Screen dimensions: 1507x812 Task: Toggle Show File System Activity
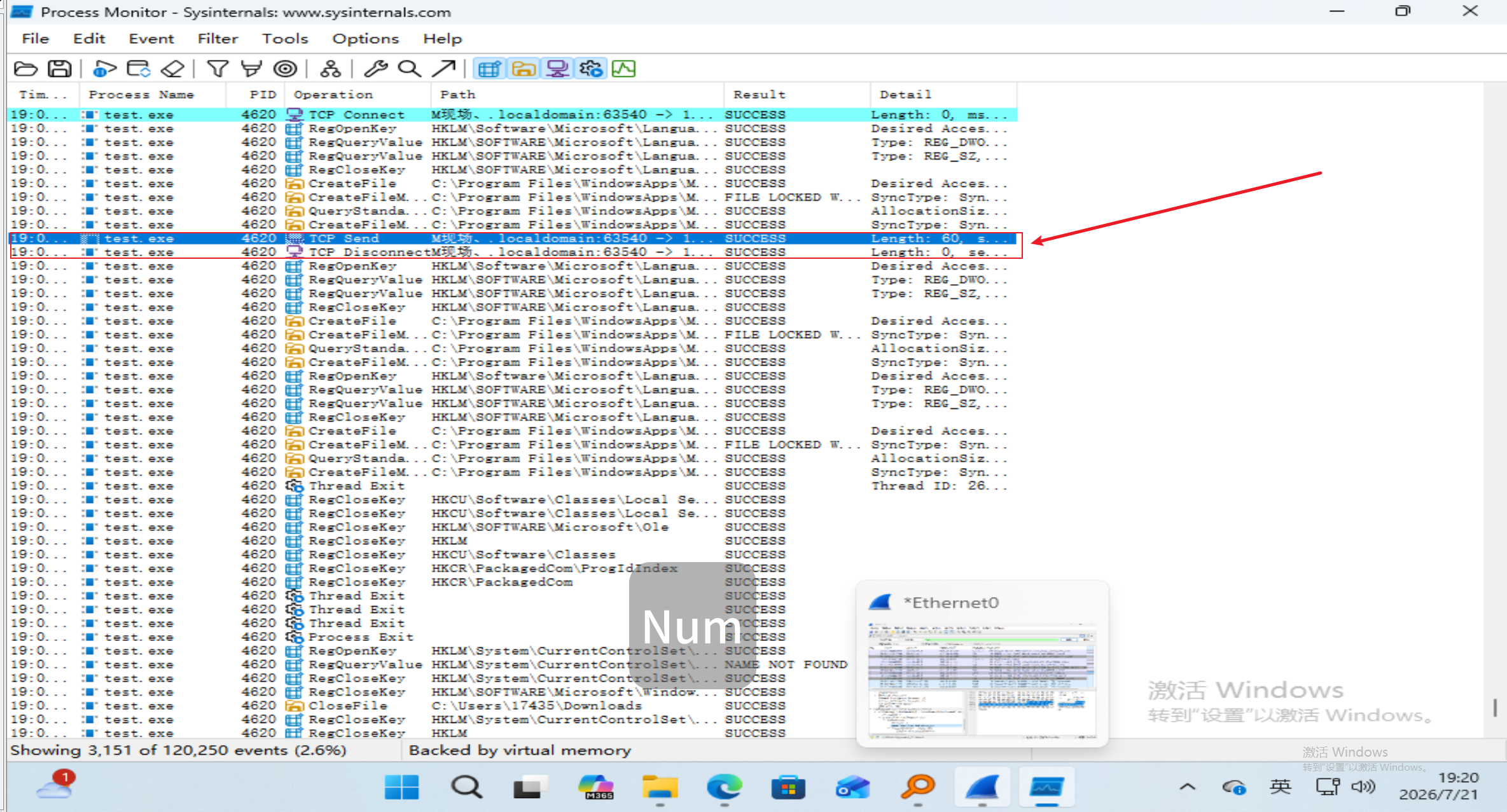[x=523, y=69]
